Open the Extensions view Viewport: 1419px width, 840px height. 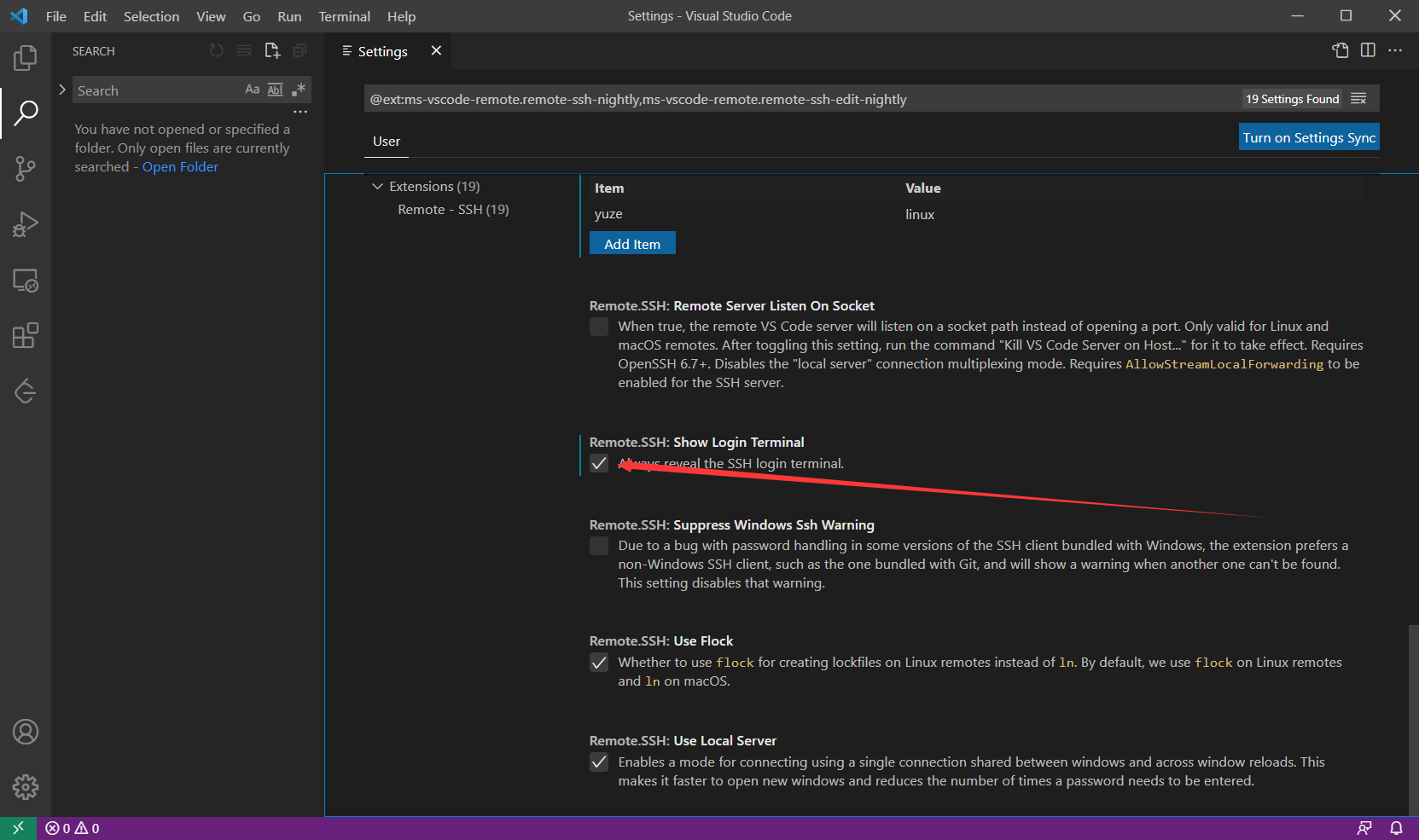tap(26, 336)
